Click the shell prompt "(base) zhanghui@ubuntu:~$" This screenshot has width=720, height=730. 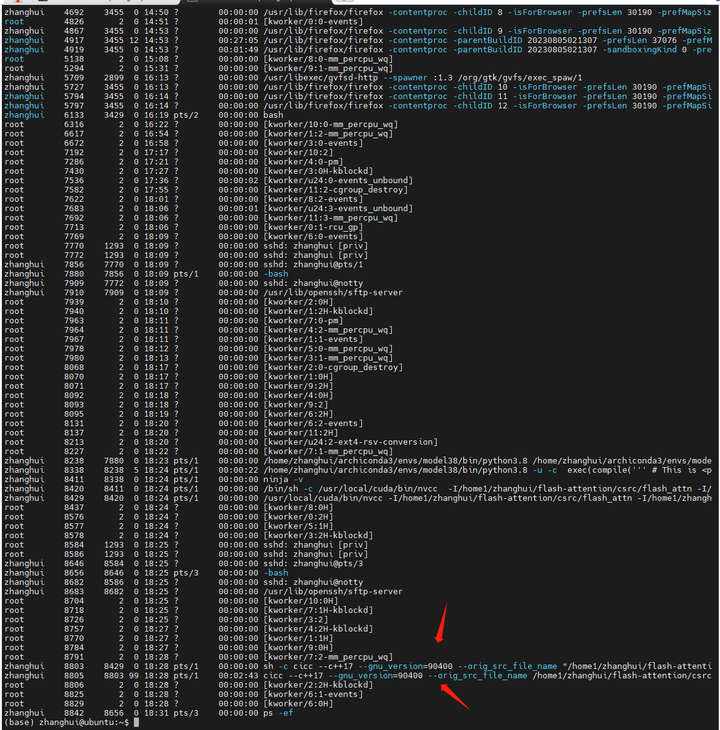[x=67, y=722]
